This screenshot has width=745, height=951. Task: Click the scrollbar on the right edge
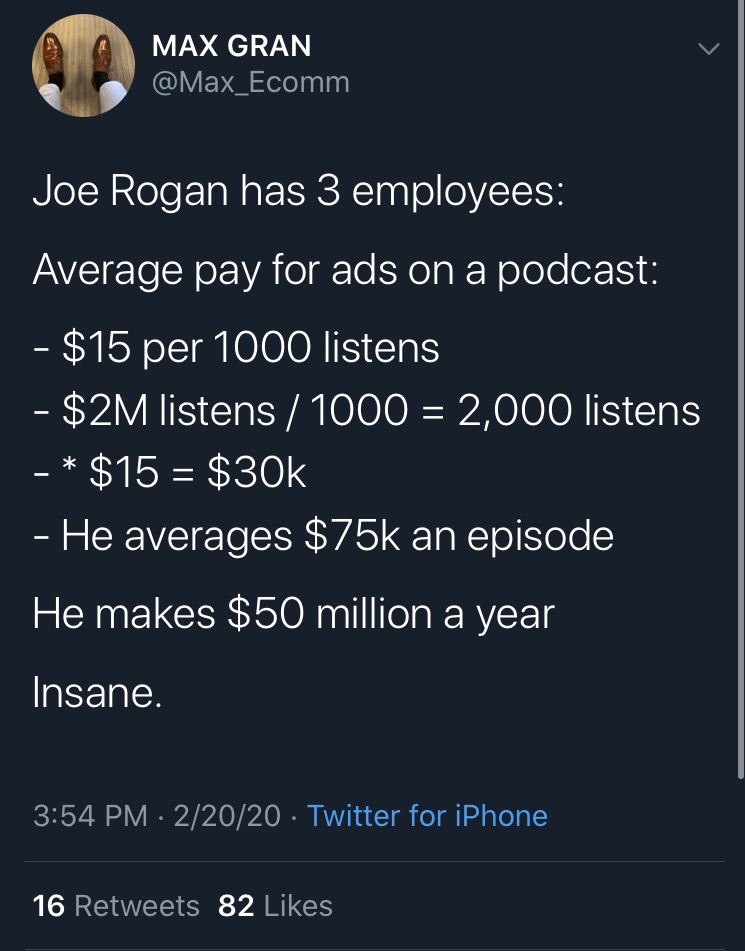(x=740, y=400)
